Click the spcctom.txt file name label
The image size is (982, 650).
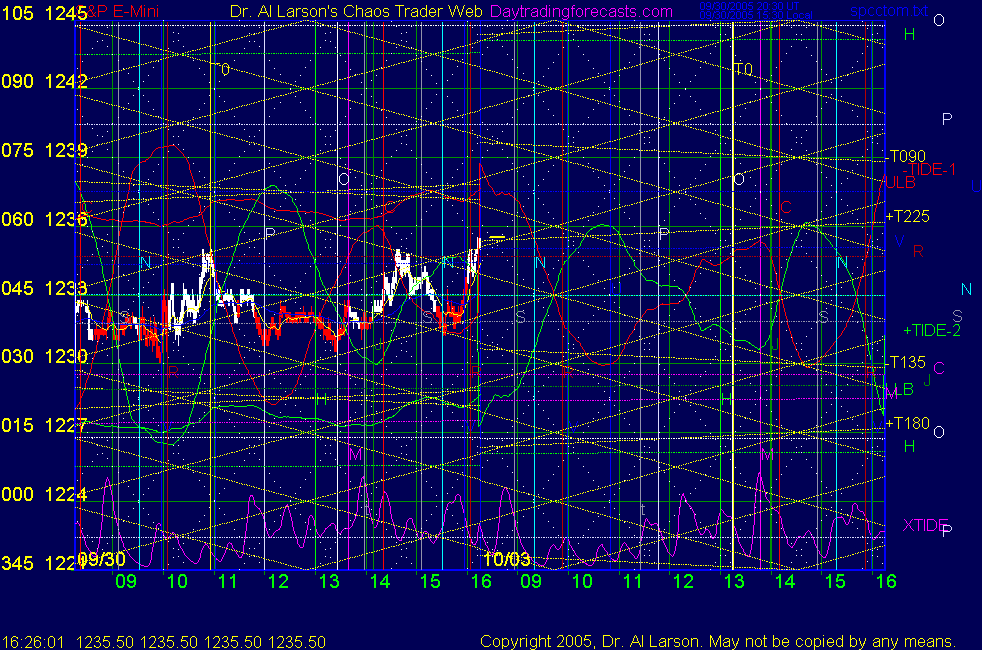pos(889,11)
